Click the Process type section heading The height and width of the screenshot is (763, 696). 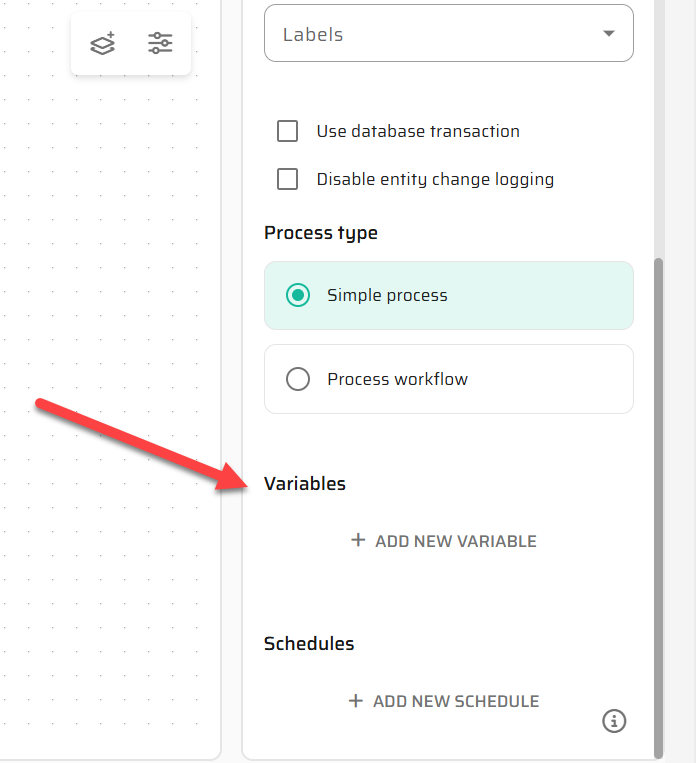click(x=321, y=233)
